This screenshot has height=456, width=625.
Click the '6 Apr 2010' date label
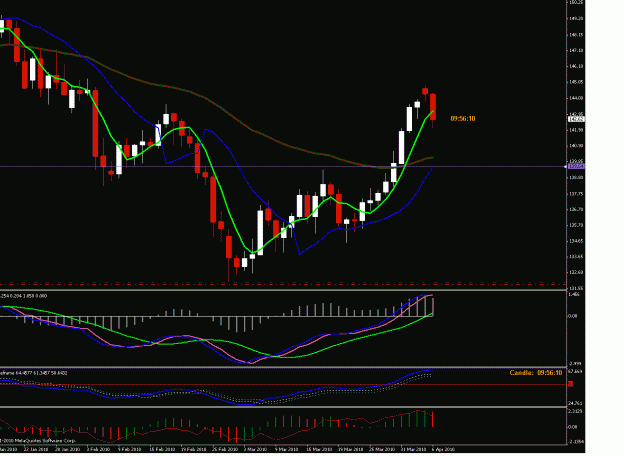pos(443,449)
